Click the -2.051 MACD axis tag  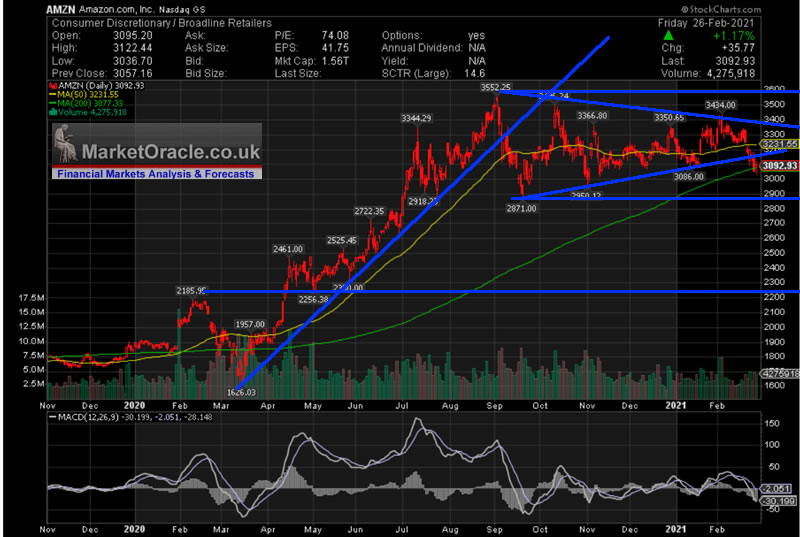pos(774,488)
